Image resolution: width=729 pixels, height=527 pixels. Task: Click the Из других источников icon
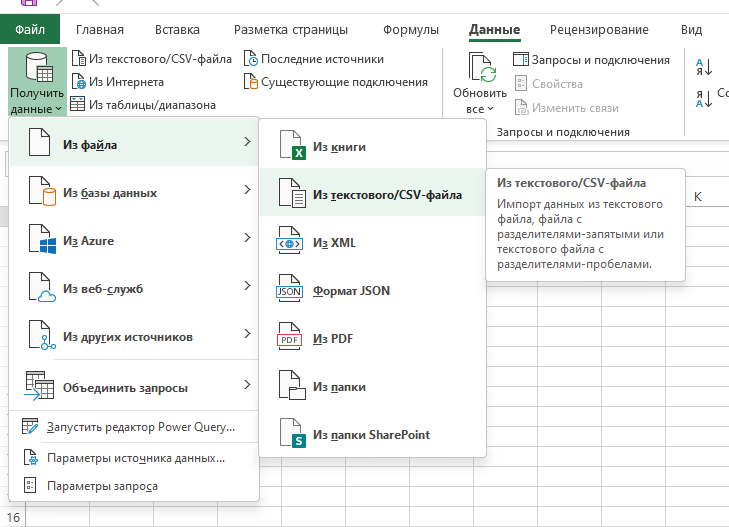click(42, 335)
